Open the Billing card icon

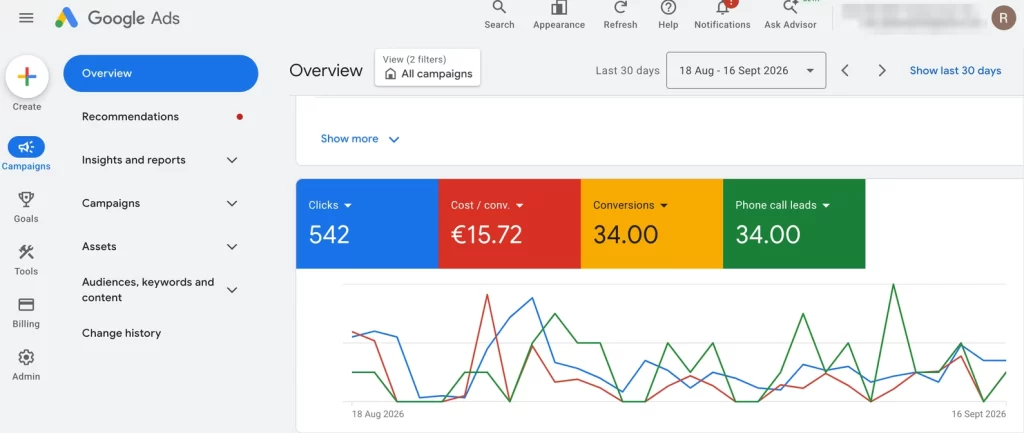(x=26, y=304)
